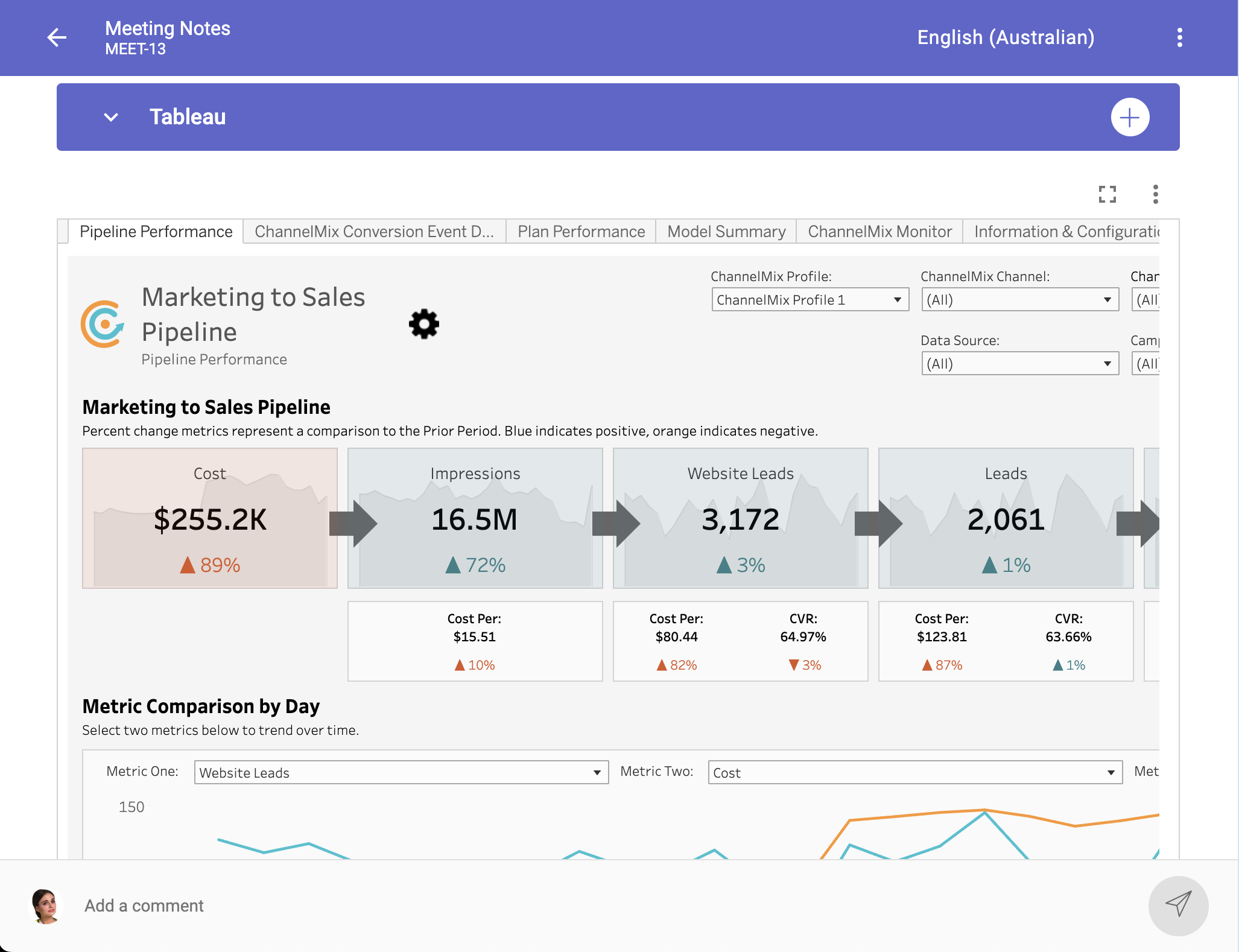Click the send comment paper plane icon
The height and width of the screenshot is (952, 1239).
(x=1177, y=905)
